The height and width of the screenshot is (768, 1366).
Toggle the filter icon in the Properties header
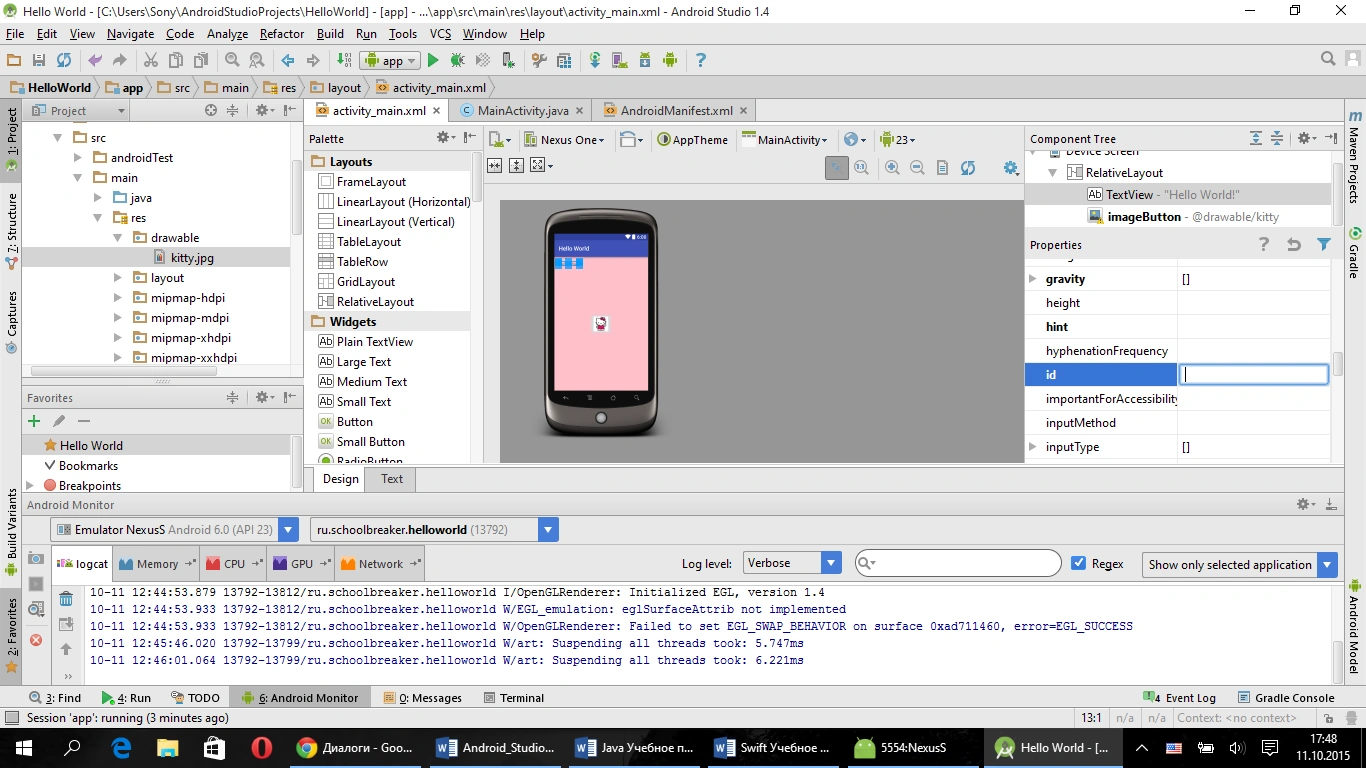click(x=1324, y=244)
